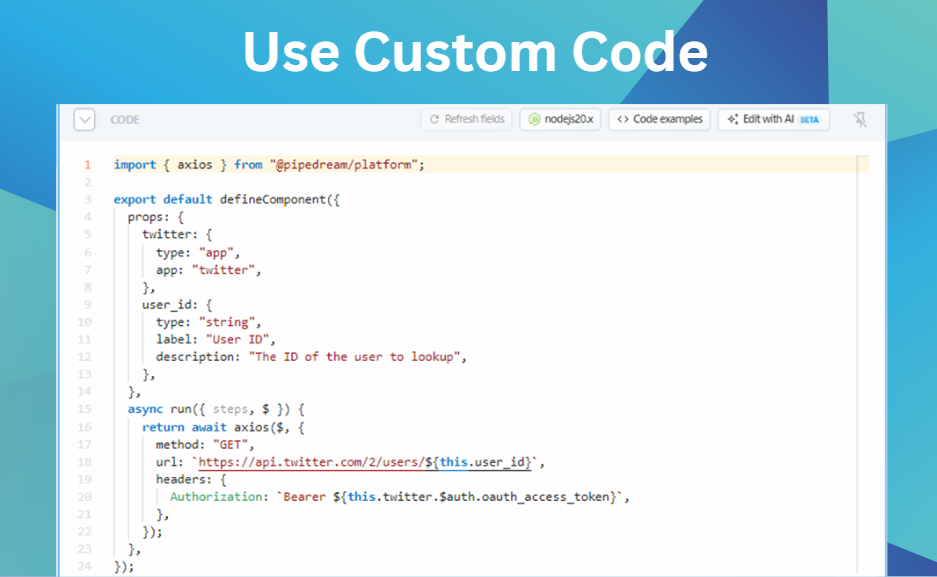Screen dimensions: 937x577
Task: Click the AI sparkle icon
Action: click(x=733, y=119)
